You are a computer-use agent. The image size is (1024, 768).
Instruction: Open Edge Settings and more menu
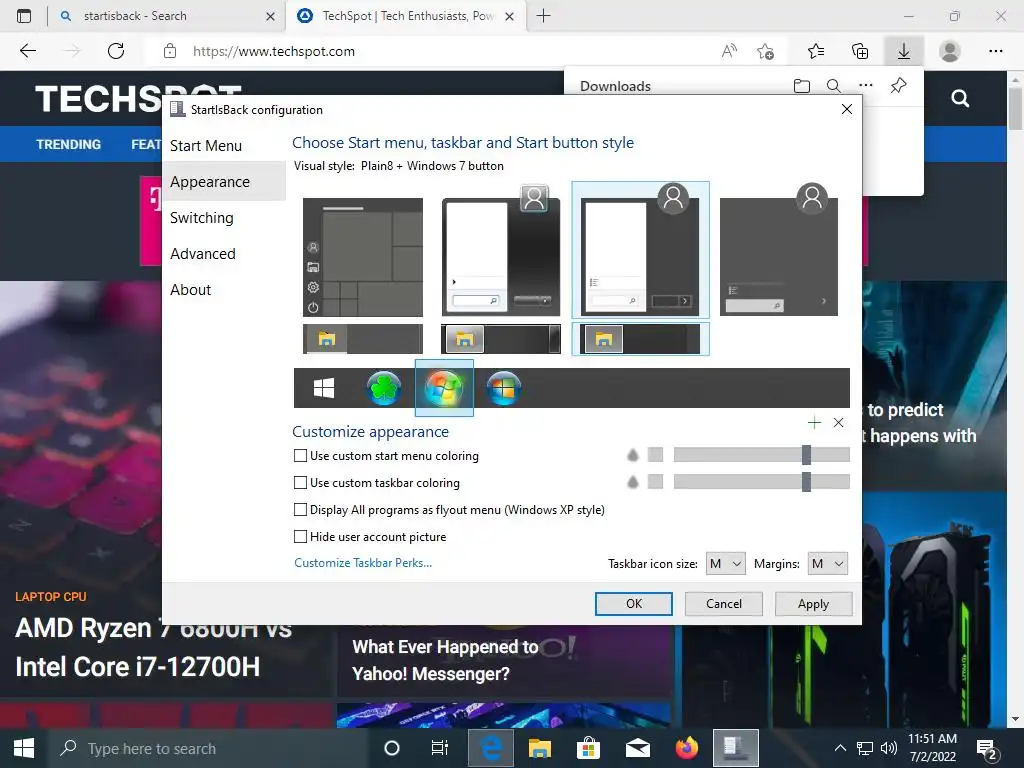pos(995,51)
